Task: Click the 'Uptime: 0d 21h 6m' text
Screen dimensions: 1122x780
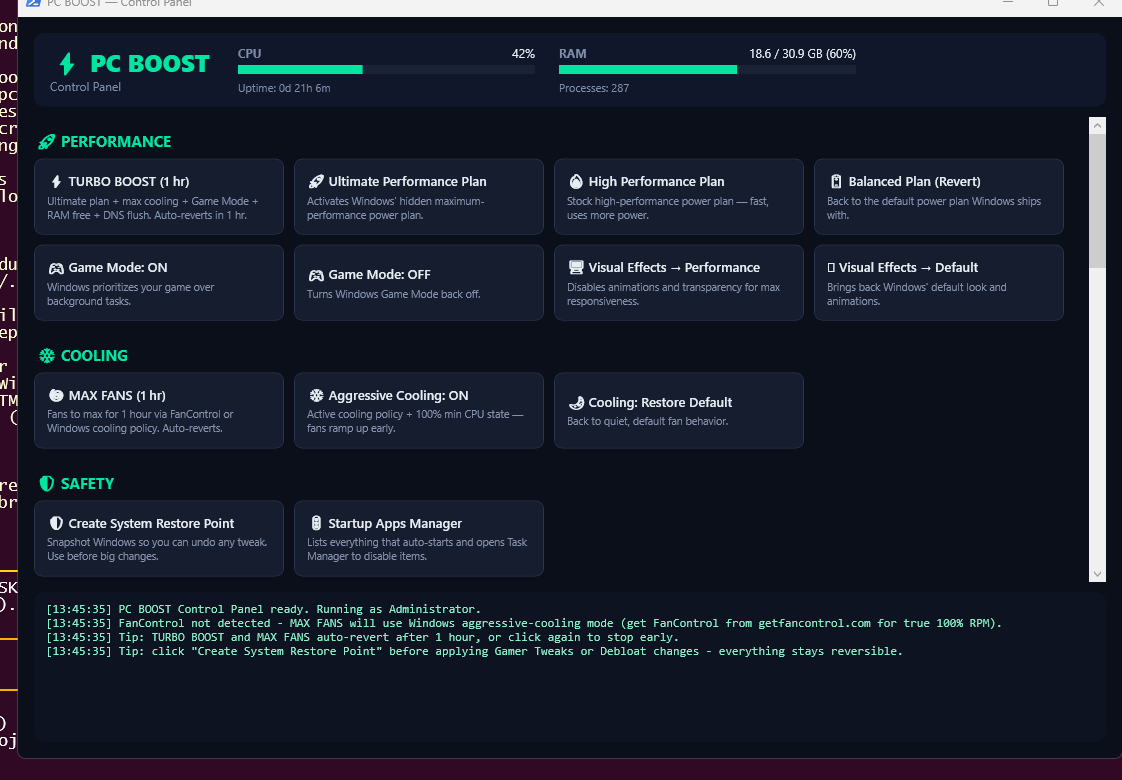Action: coord(284,88)
